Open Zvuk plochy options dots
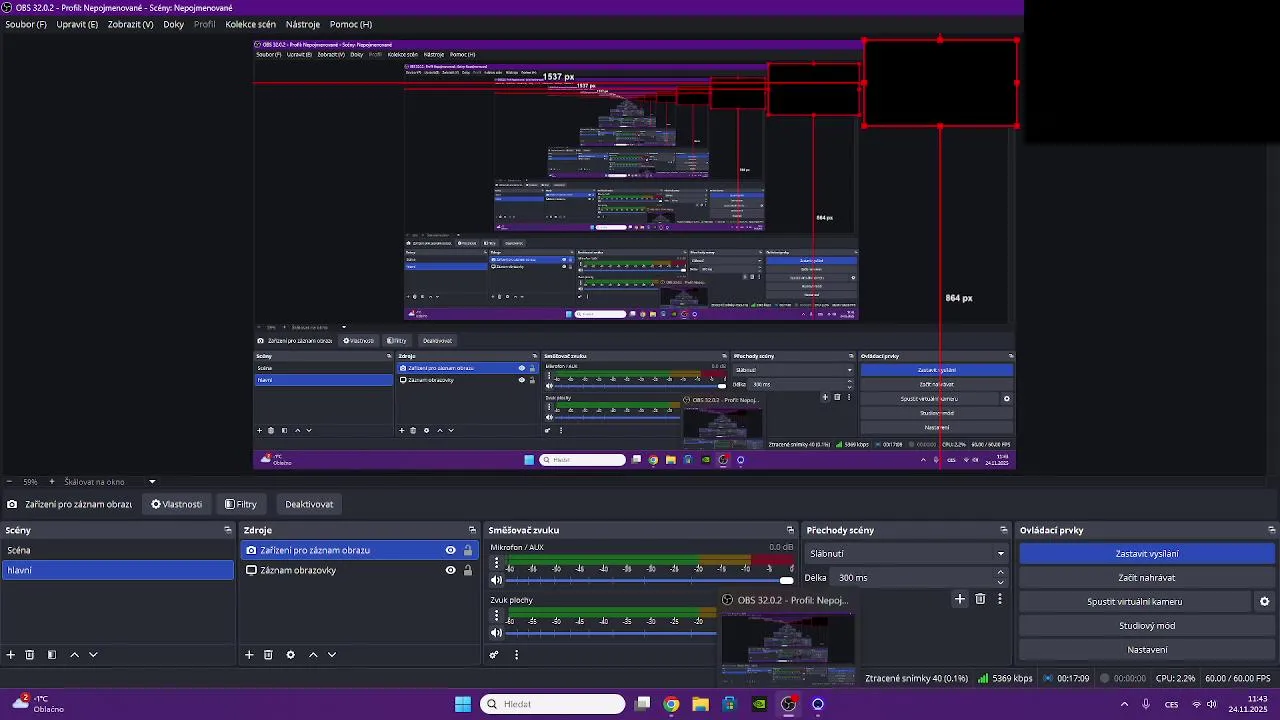Screen dimensions: 1280x720 coord(496,616)
